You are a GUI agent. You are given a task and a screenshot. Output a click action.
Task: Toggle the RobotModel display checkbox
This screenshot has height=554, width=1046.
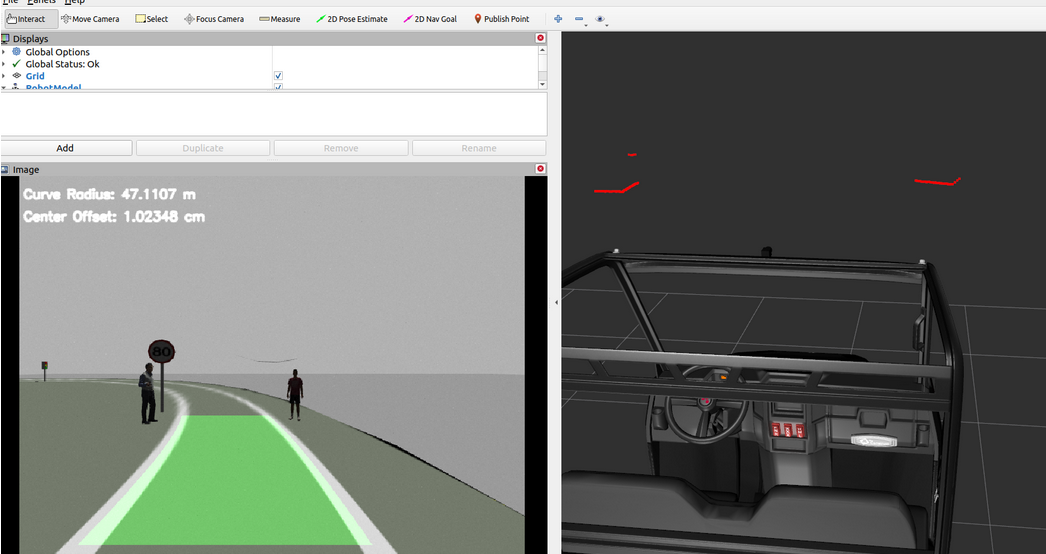coord(278,87)
